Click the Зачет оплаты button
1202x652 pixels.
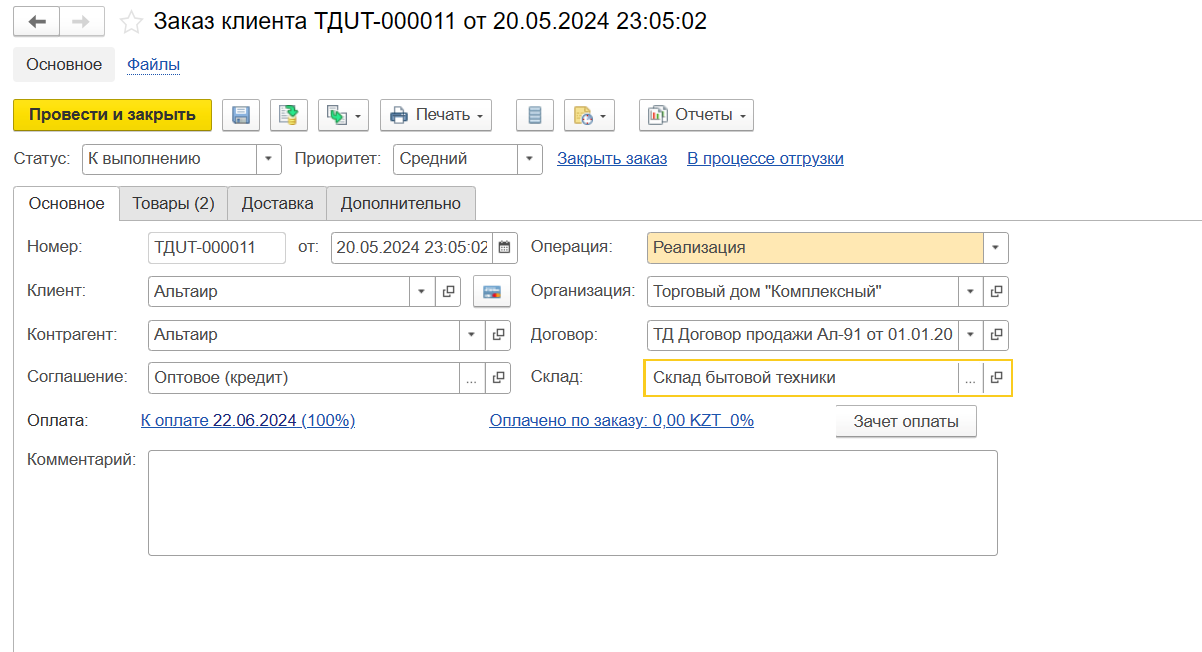coord(906,422)
